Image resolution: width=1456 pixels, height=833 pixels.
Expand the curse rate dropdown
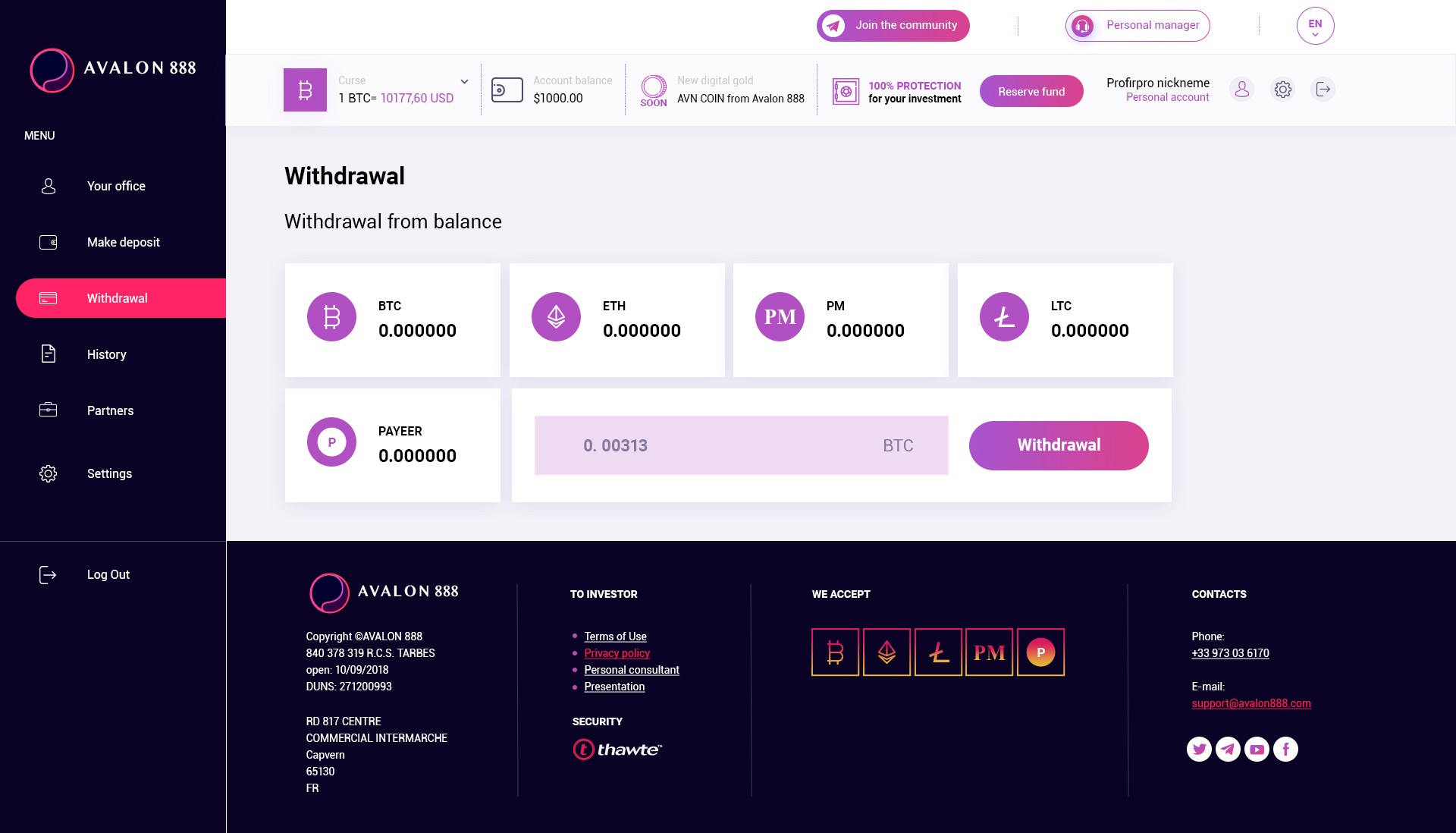[463, 82]
